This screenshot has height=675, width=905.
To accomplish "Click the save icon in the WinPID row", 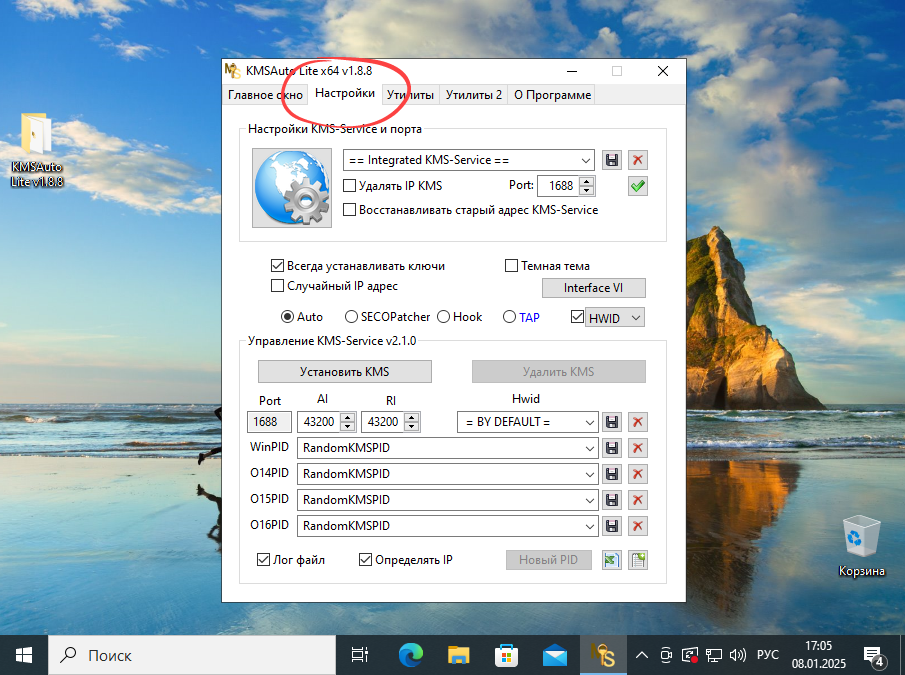I will (612, 448).
